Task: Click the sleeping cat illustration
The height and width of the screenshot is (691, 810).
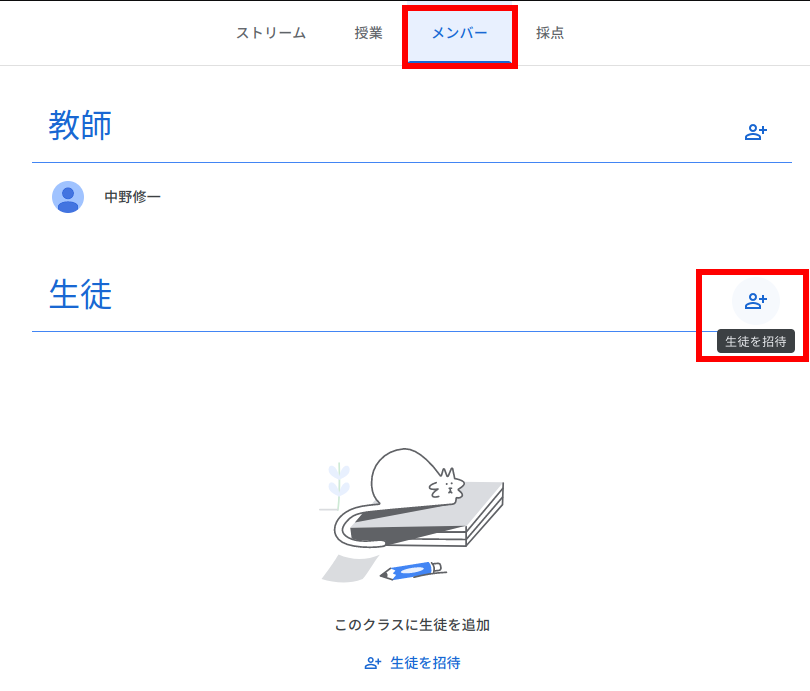Action: pos(415,480)
